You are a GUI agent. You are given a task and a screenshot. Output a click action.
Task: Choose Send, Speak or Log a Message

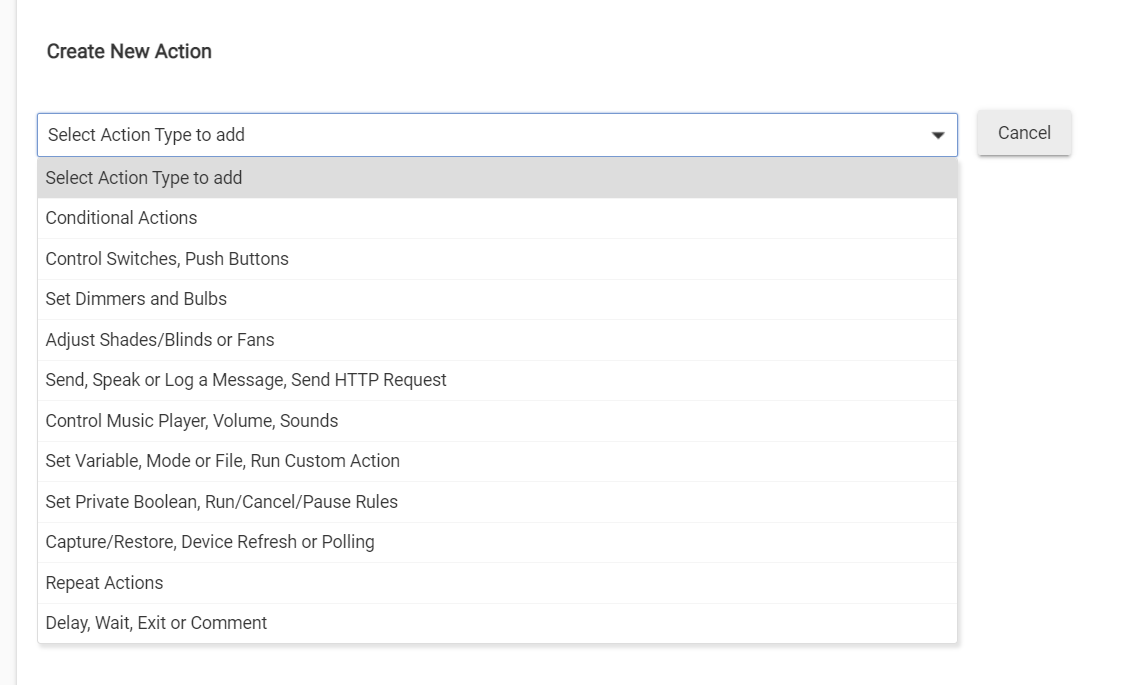click(x=497, y=380)
